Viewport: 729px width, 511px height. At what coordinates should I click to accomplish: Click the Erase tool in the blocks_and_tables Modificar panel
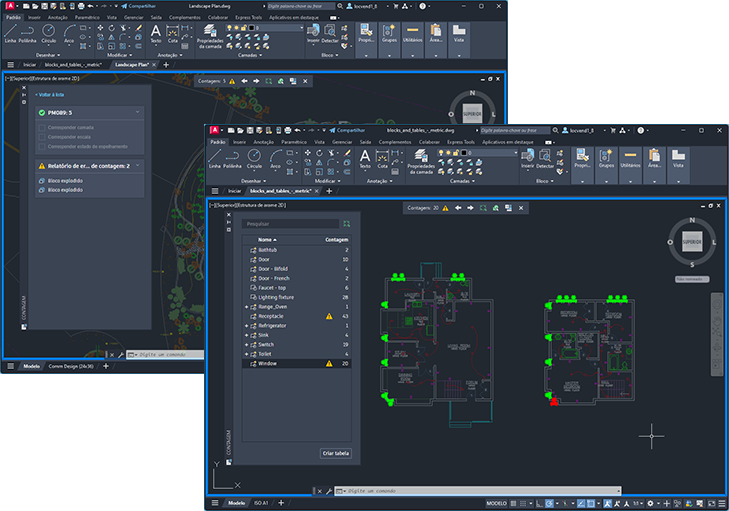coord(347,153)
